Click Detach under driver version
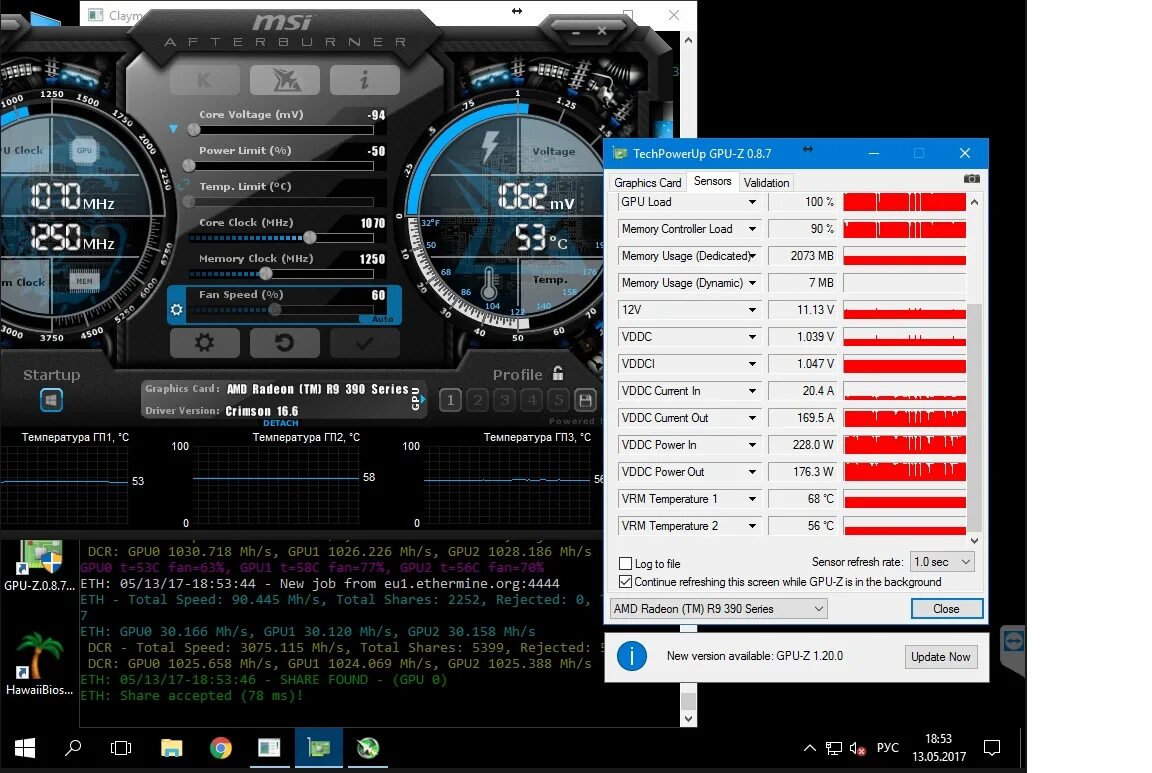The width and height of the screenshot is (1152, 773). coord(281,423)
